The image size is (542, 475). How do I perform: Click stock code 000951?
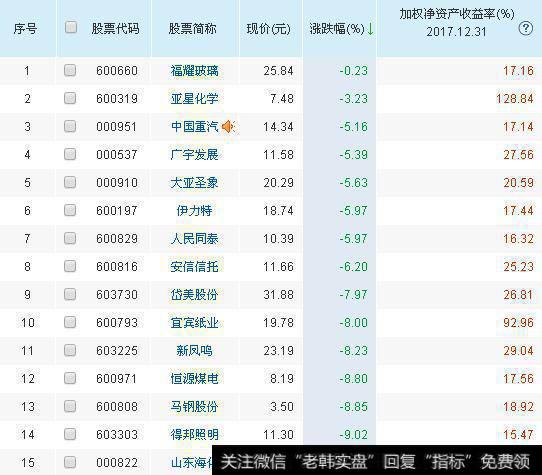point(117,127)
